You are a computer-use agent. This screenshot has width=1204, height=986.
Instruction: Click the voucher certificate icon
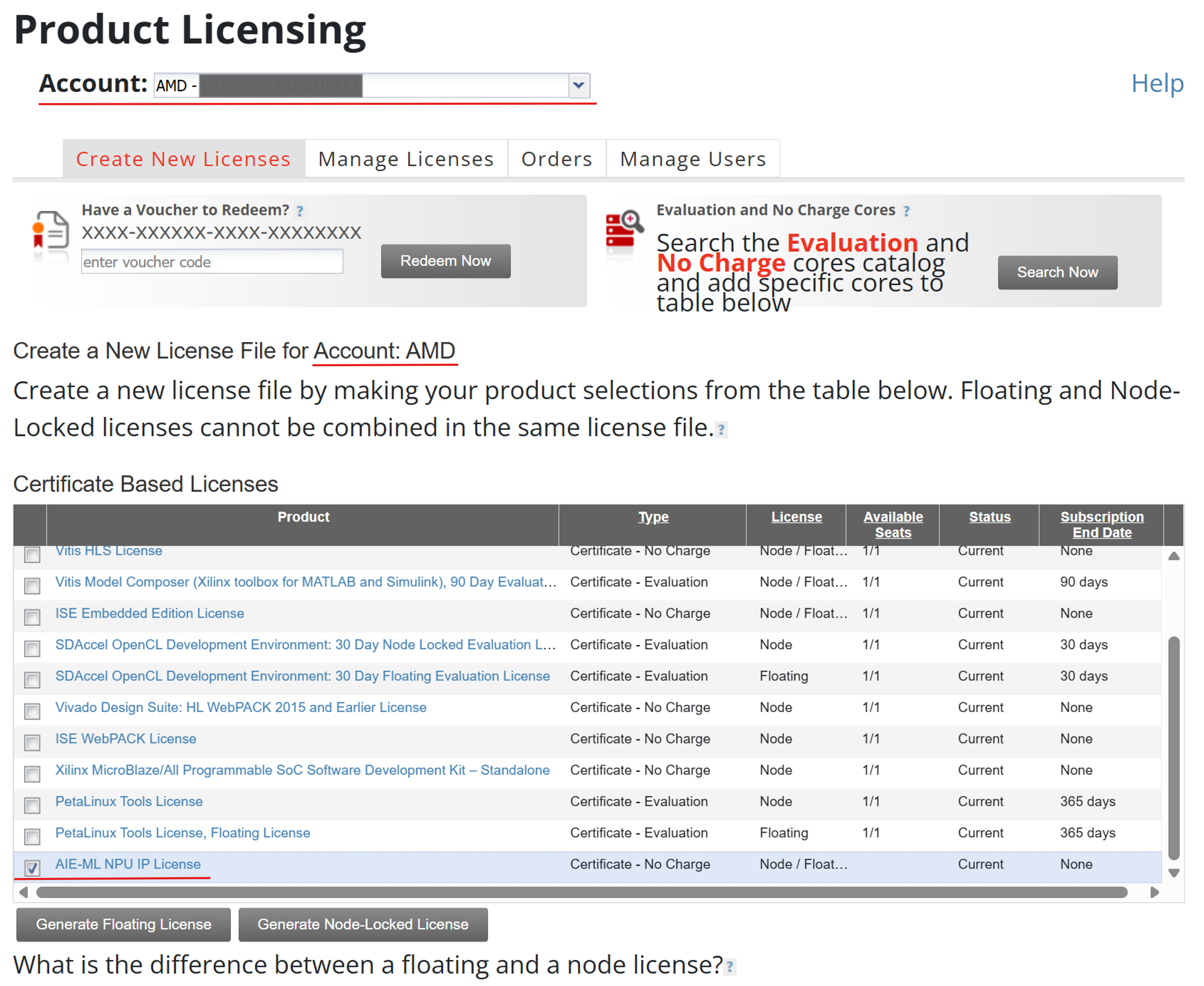click(51, 231)
